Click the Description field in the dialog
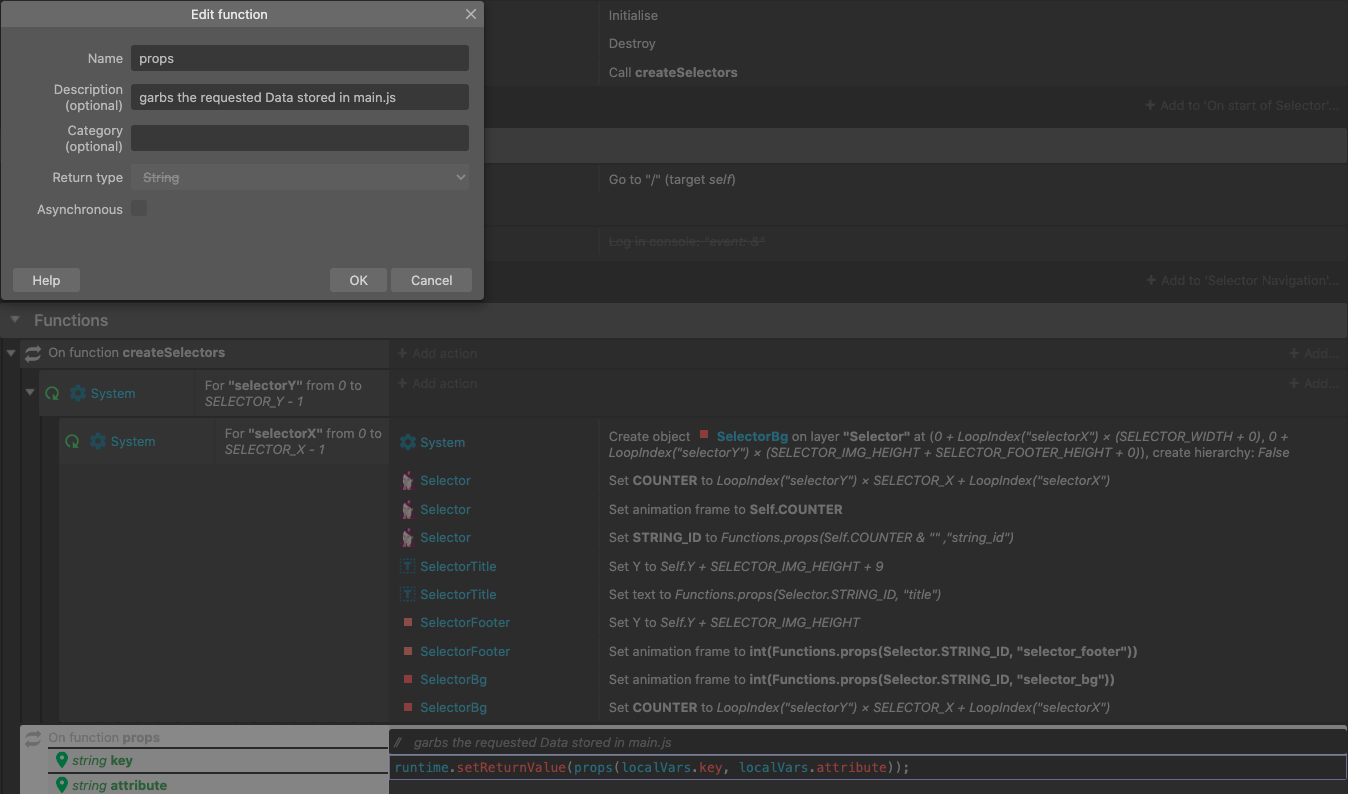Screen dimensions: 1348x794 [x=300, y=97]
